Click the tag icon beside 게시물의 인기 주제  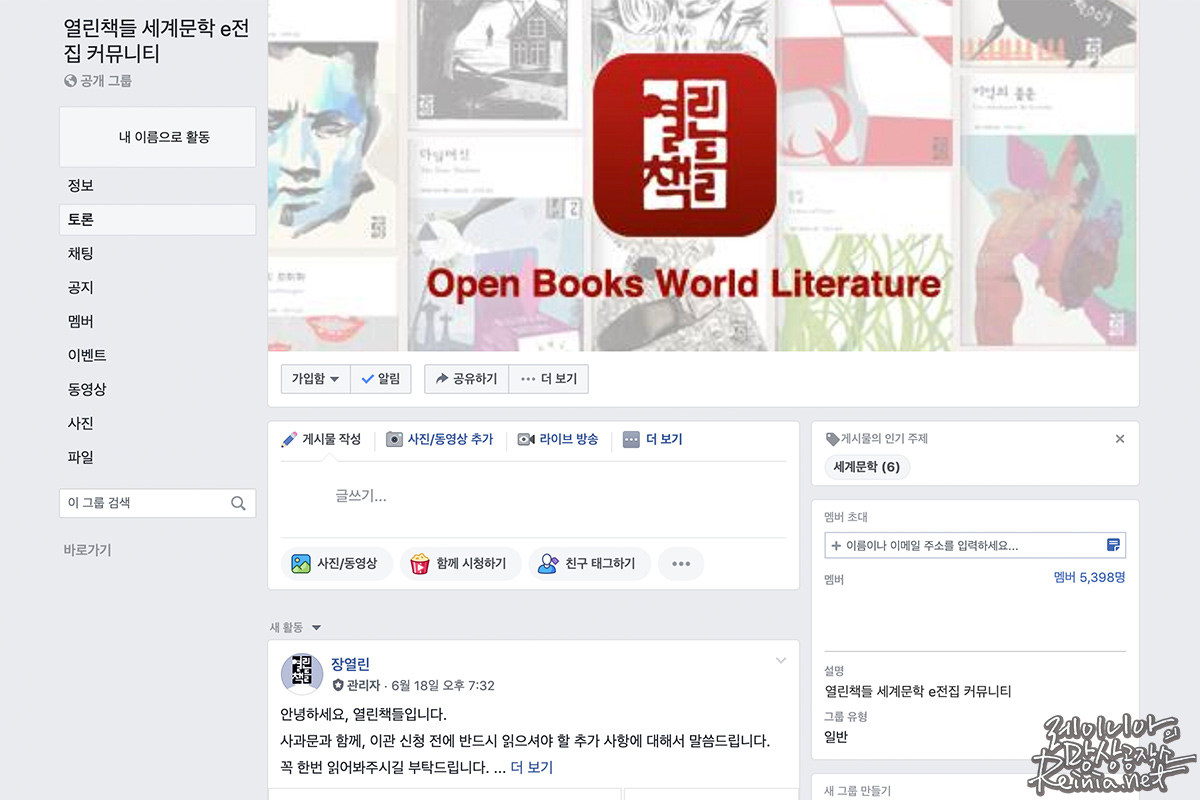pyautogui.click(x=832, y=439)
